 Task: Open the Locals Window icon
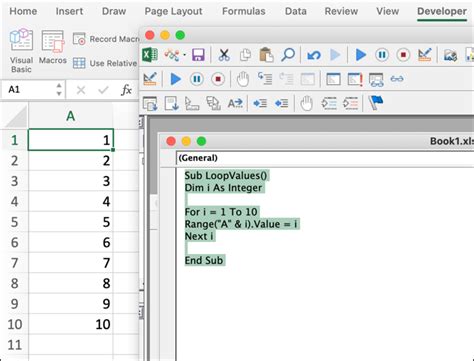[x=333, y=79]
